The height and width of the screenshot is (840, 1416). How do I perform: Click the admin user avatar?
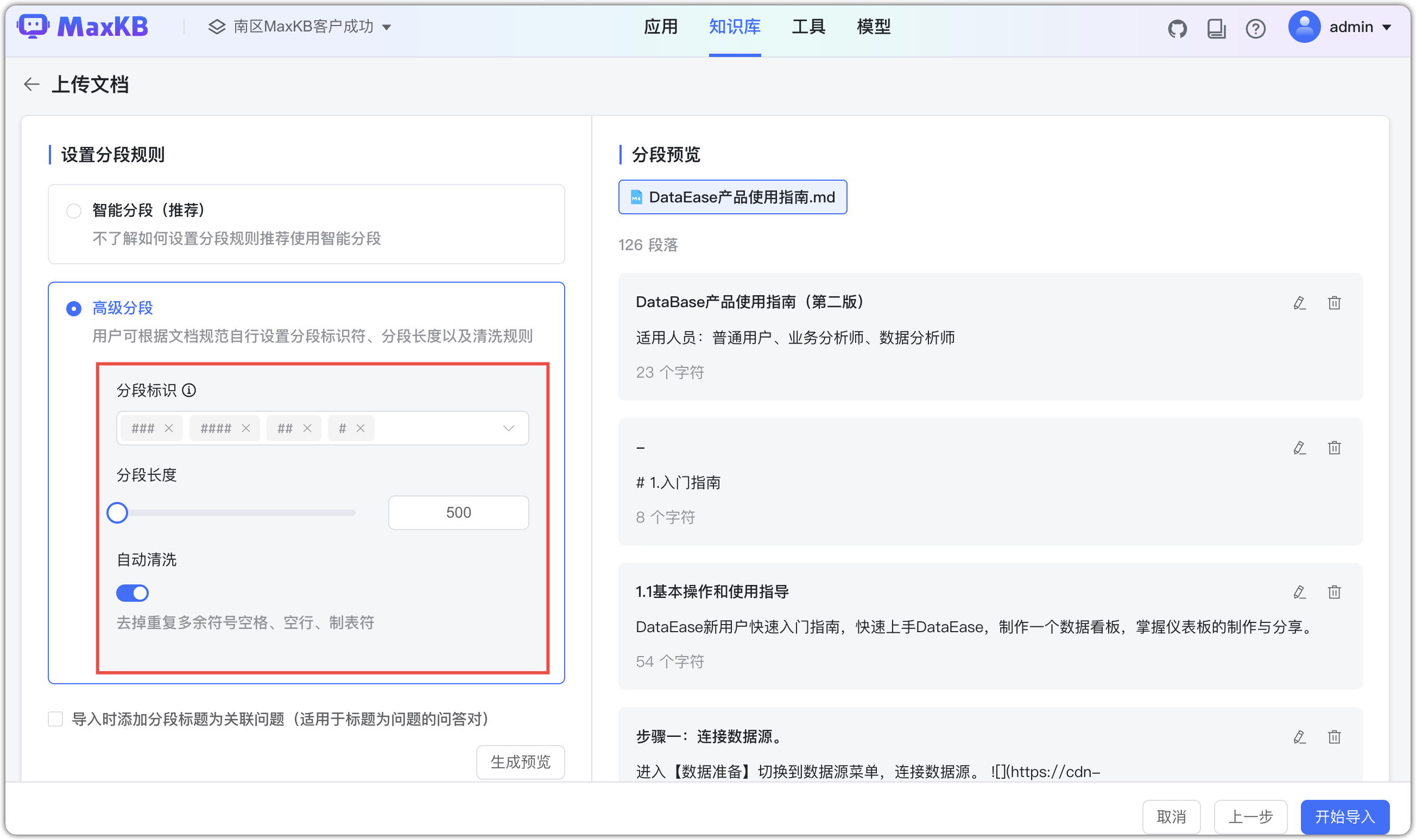coord(1304,27)
